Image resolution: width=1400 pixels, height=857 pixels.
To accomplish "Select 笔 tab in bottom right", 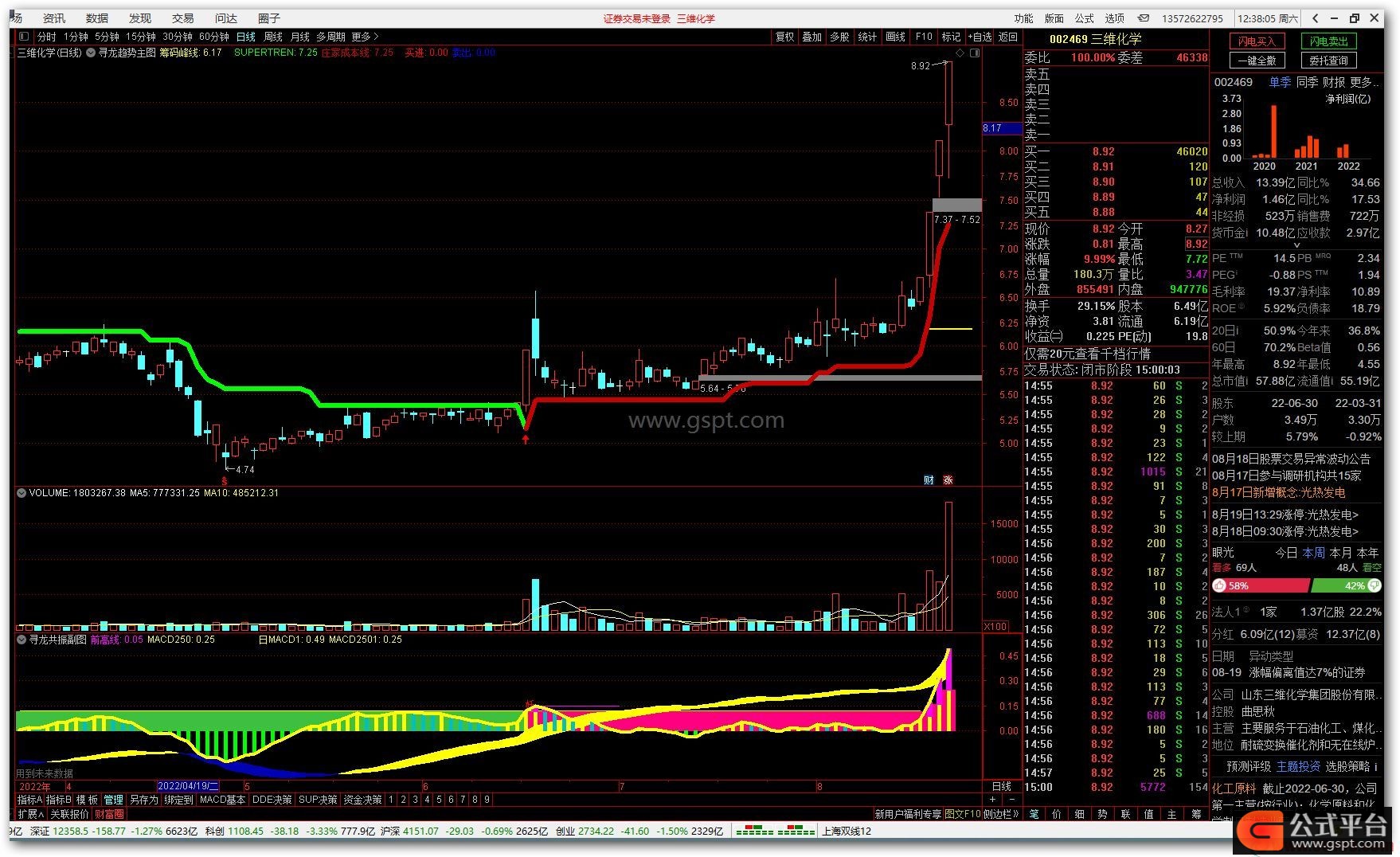I will coord(1034,814).
